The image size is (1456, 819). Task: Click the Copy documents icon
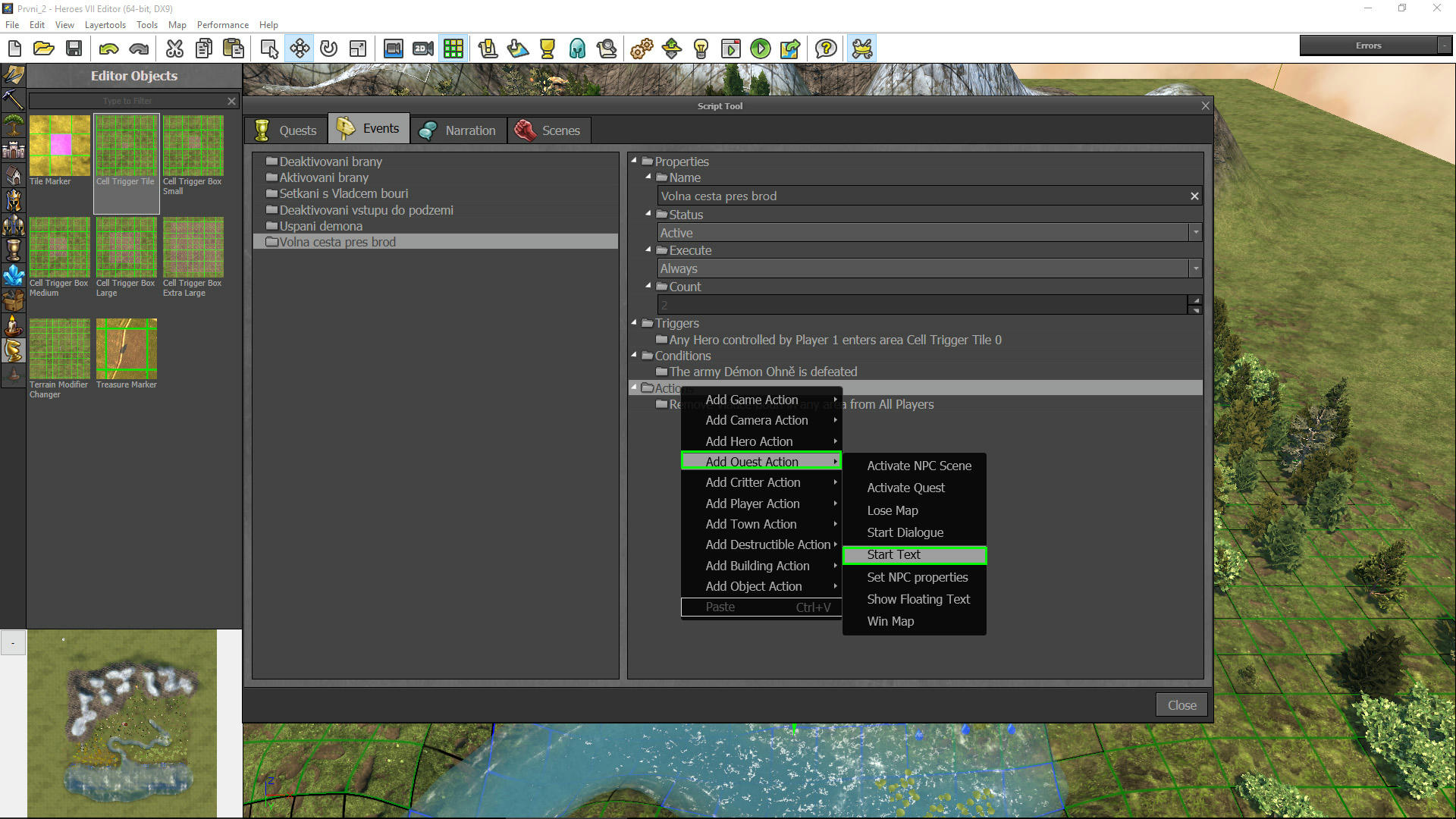(204, 49)
